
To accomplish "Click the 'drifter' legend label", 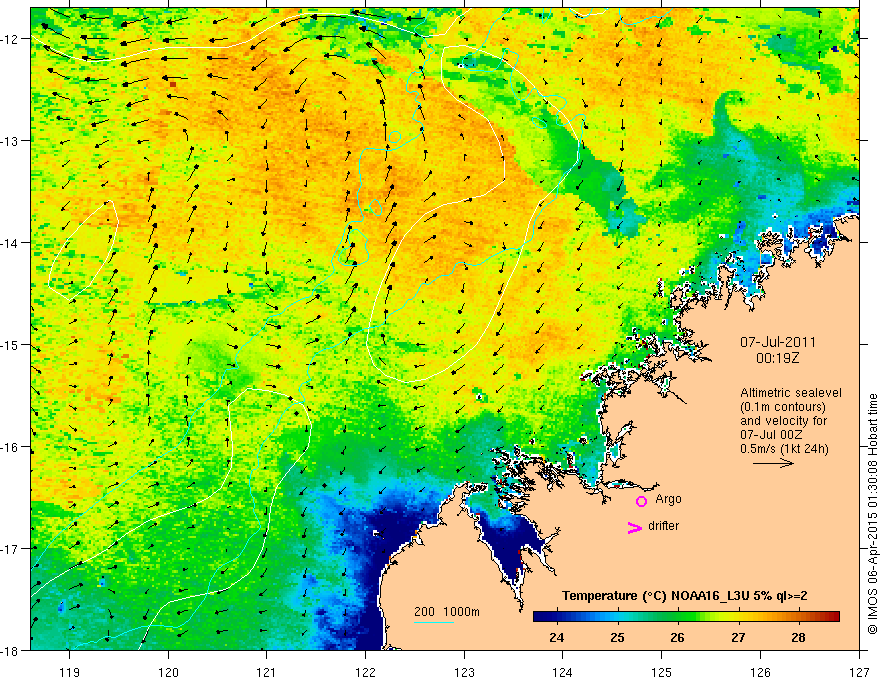I will [663, 526].
